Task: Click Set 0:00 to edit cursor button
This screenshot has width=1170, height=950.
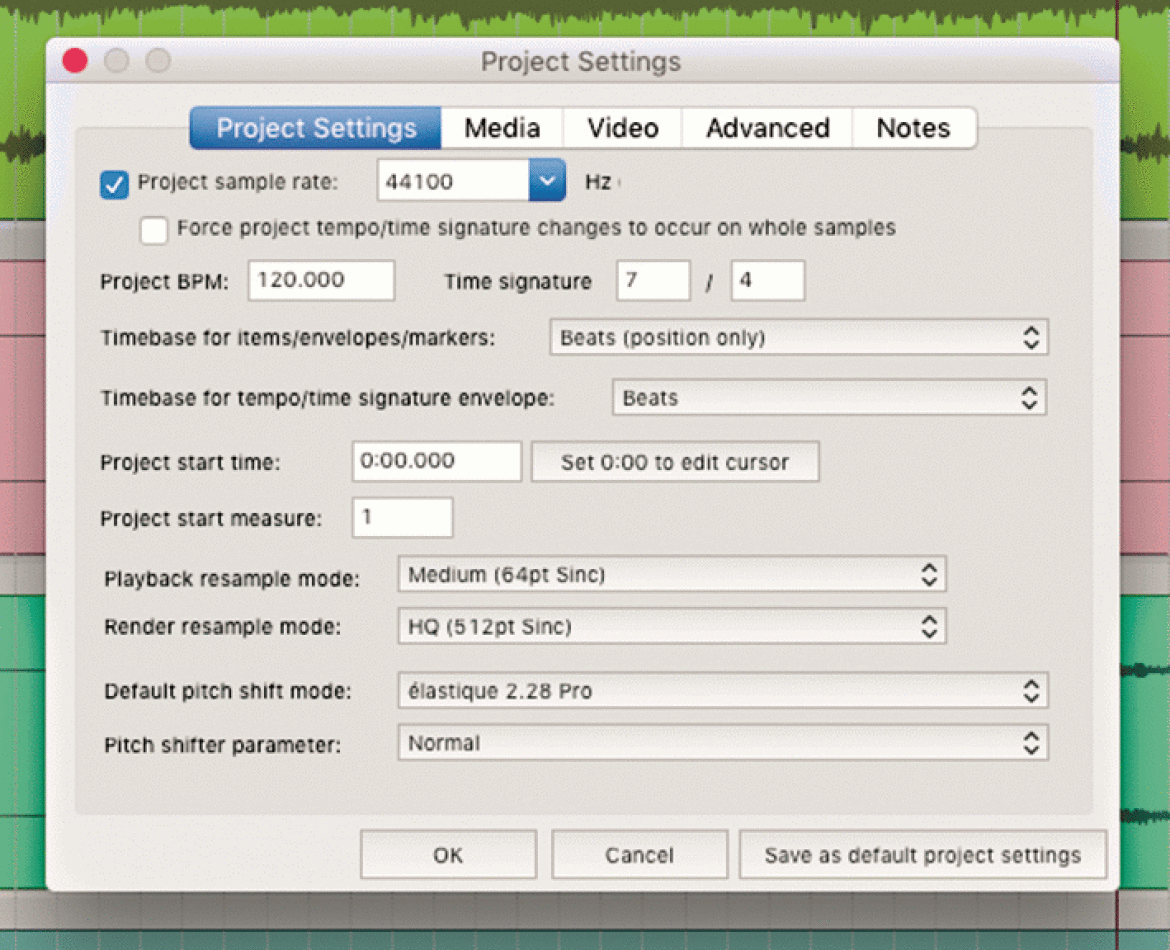Action: pos(675,462)
